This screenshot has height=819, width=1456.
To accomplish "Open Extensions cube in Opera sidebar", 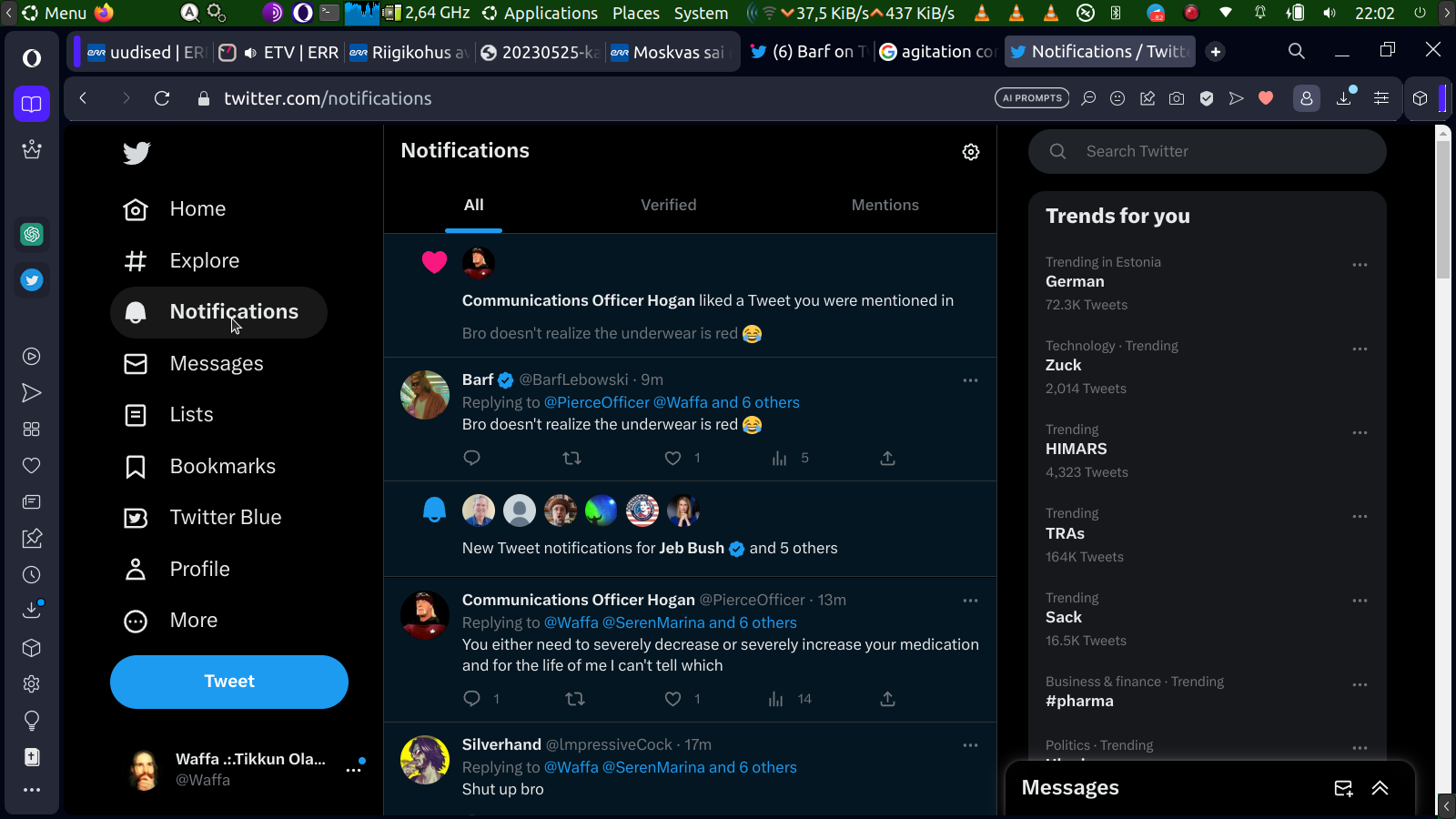I will pos(32,648).
